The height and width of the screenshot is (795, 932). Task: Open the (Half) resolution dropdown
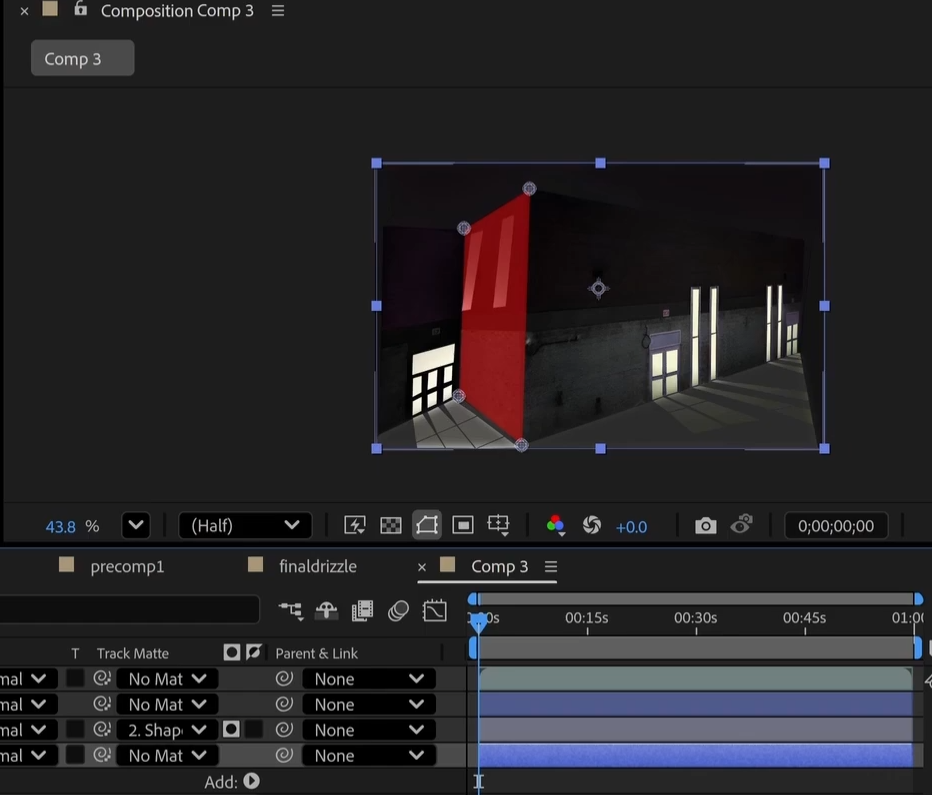click(x=245, y=525)
